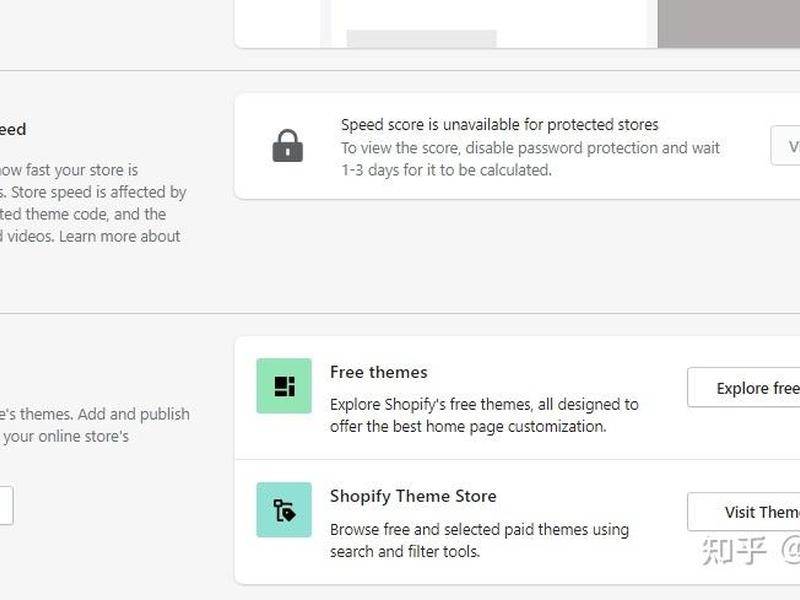
Task: Click the cut-off button beside speed score message
Action: 786,146
